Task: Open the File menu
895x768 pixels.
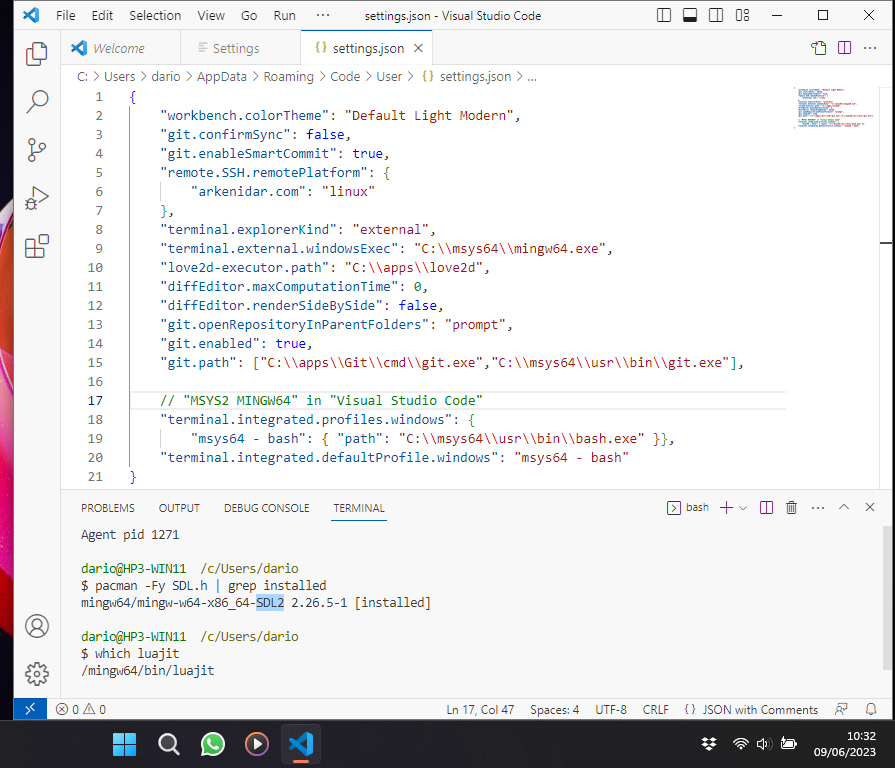Action: click(x=66, y=15)
